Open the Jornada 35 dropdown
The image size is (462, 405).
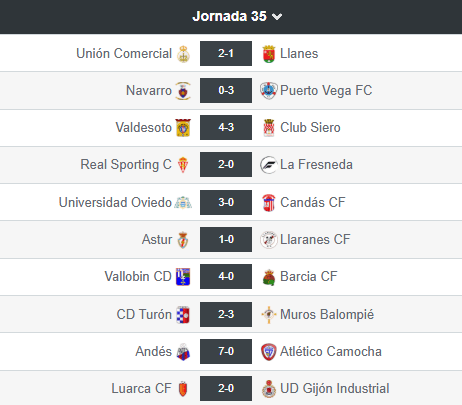[237, 16]
